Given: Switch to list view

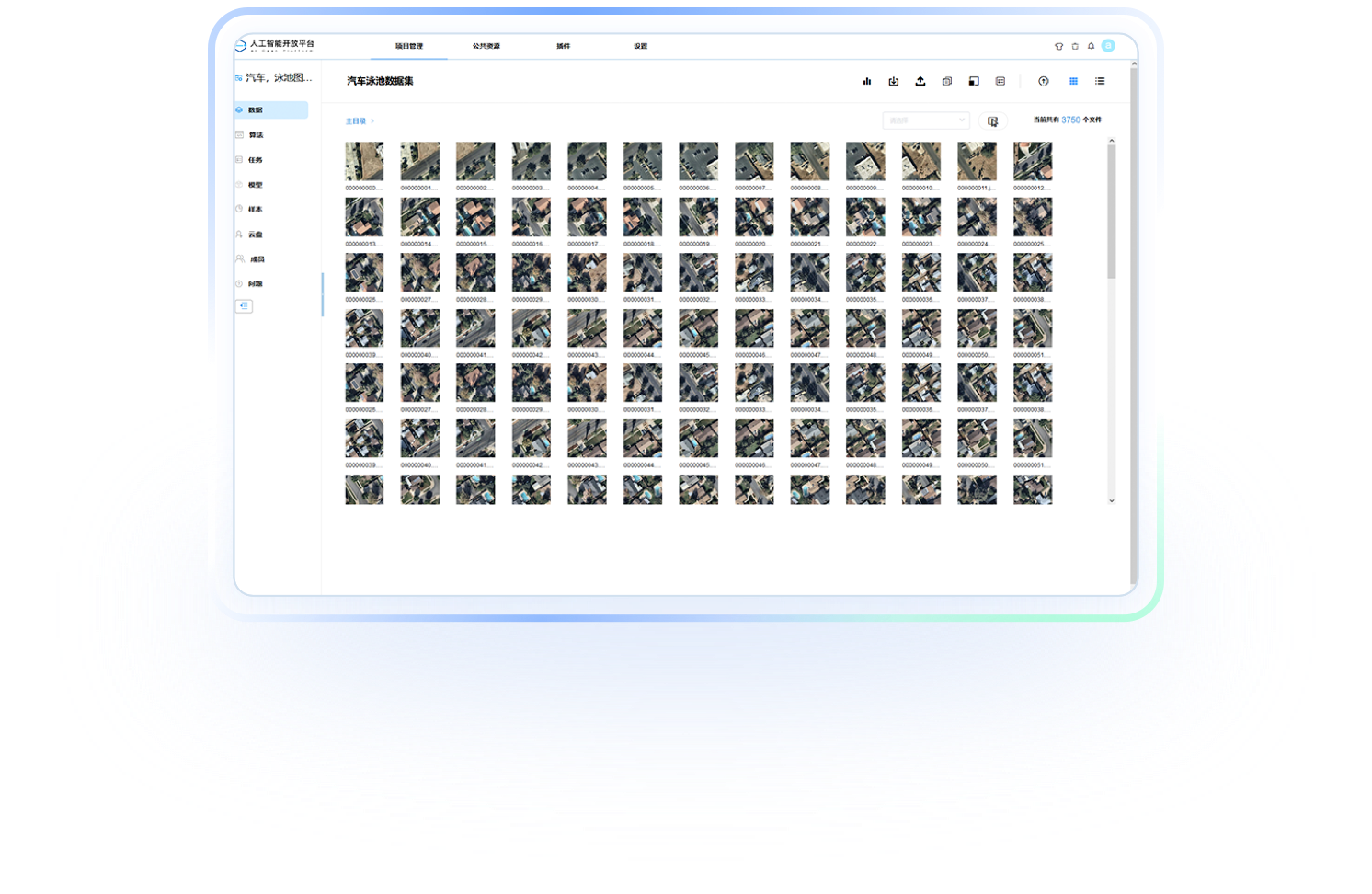Looking at the screenshot, I should (x=1100, y=82).
